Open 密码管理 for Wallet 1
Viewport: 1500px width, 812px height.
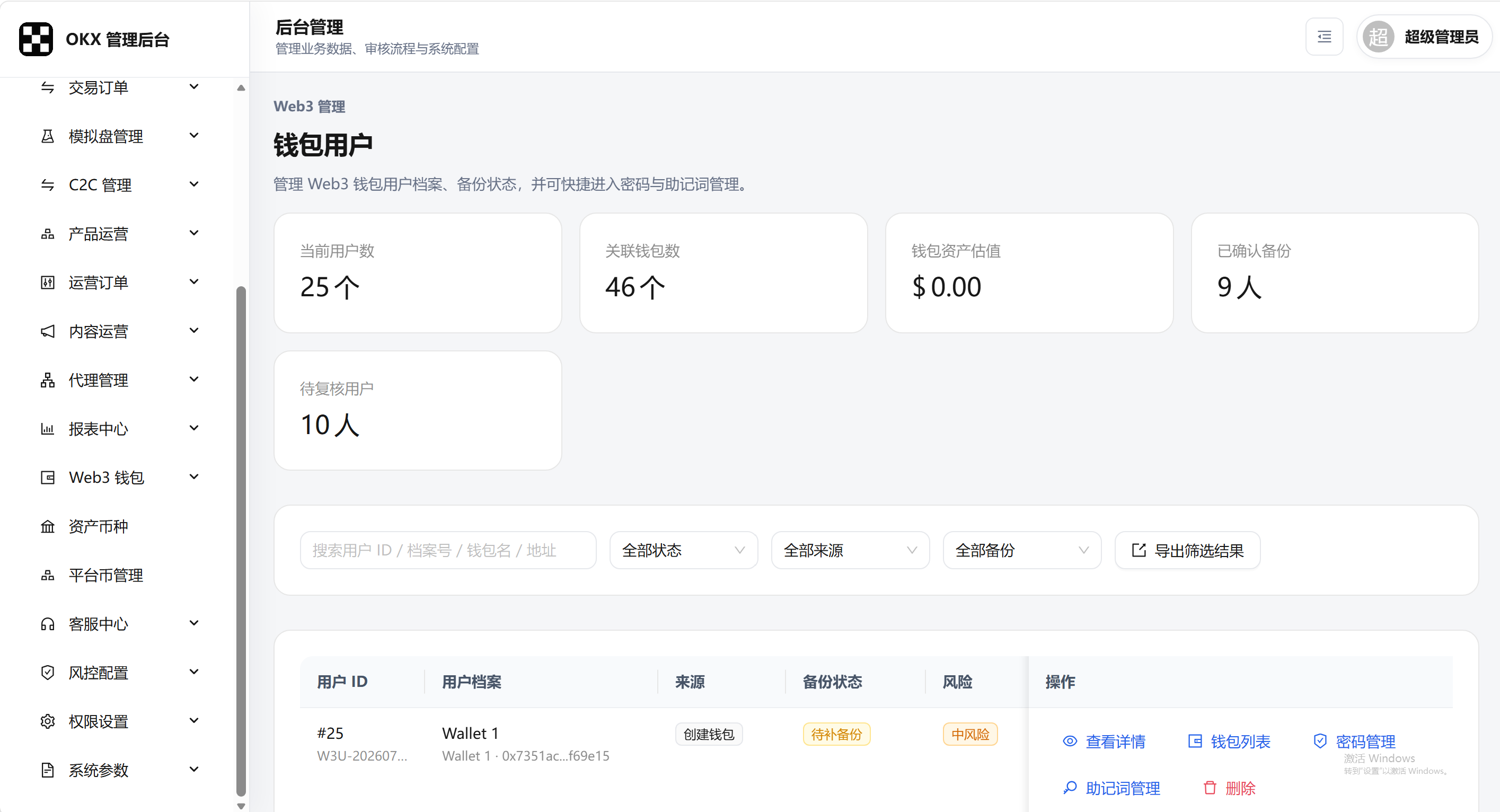(1354, 741)
